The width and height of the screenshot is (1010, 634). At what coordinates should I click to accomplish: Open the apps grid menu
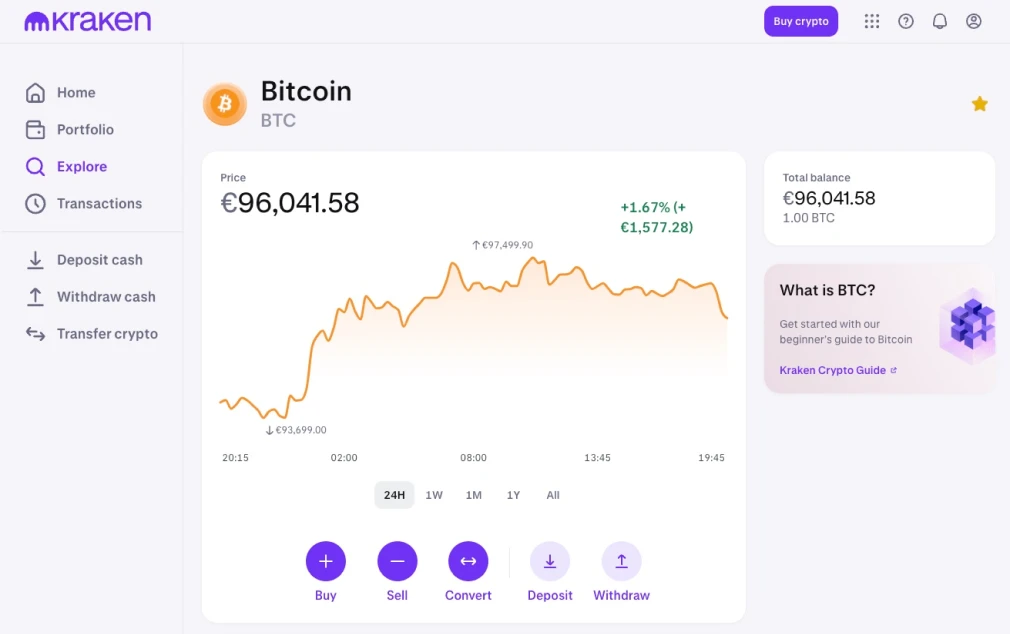tap(872, 21)
